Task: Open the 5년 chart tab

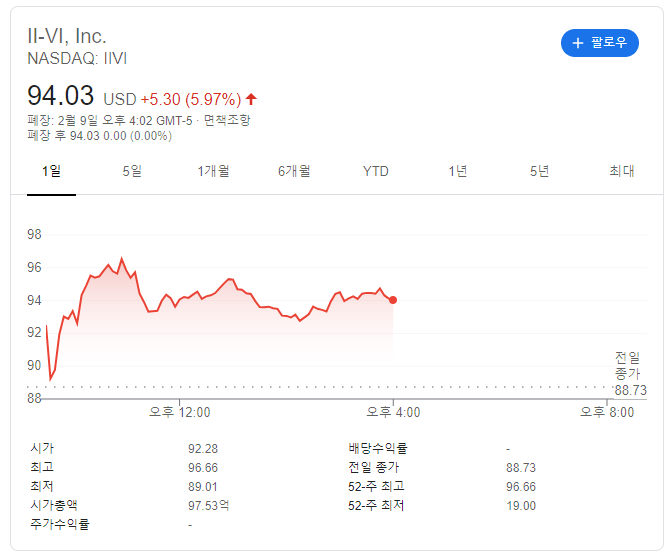Action: 539,171
